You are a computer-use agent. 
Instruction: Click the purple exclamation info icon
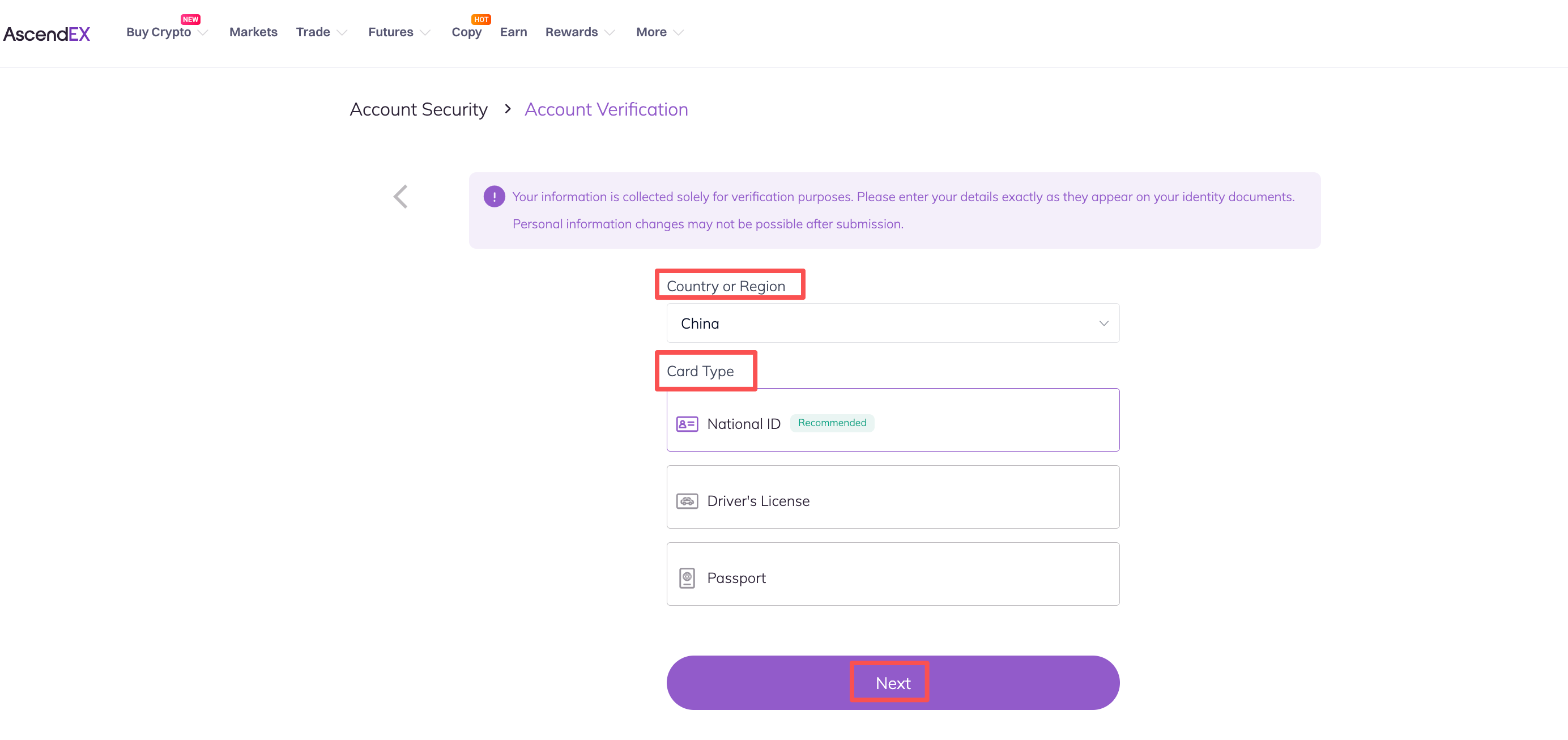coord(493,197)
